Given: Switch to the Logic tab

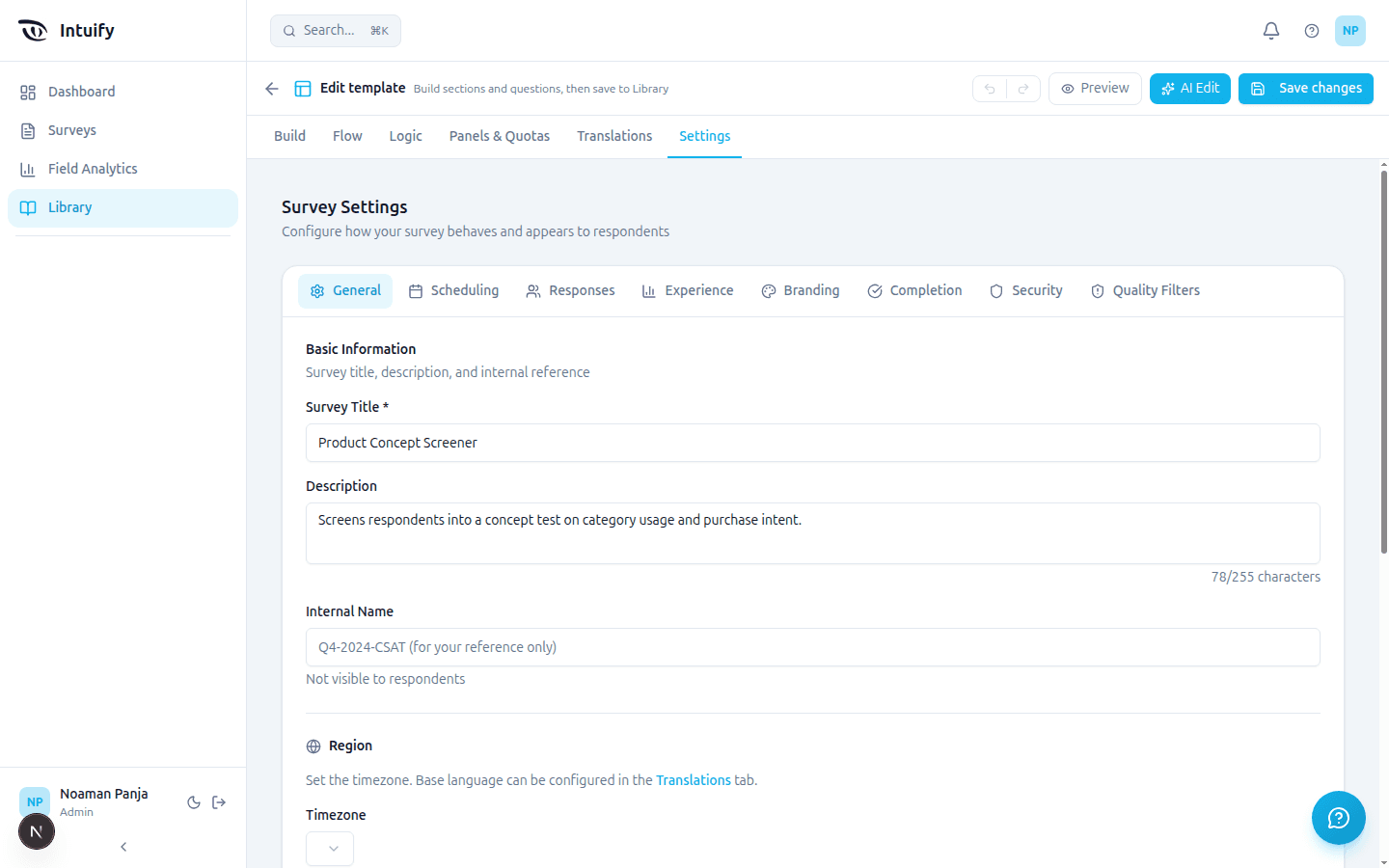Looking at the screenshot, I should click(x=406, y=136).
